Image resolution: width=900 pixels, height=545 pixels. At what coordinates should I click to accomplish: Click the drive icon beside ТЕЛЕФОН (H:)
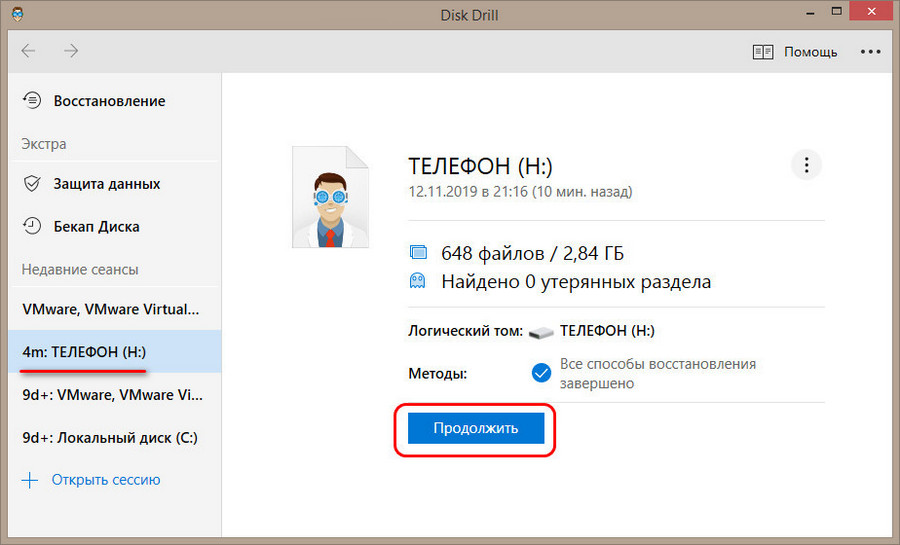pyautogui.click(x=541, y=332)
